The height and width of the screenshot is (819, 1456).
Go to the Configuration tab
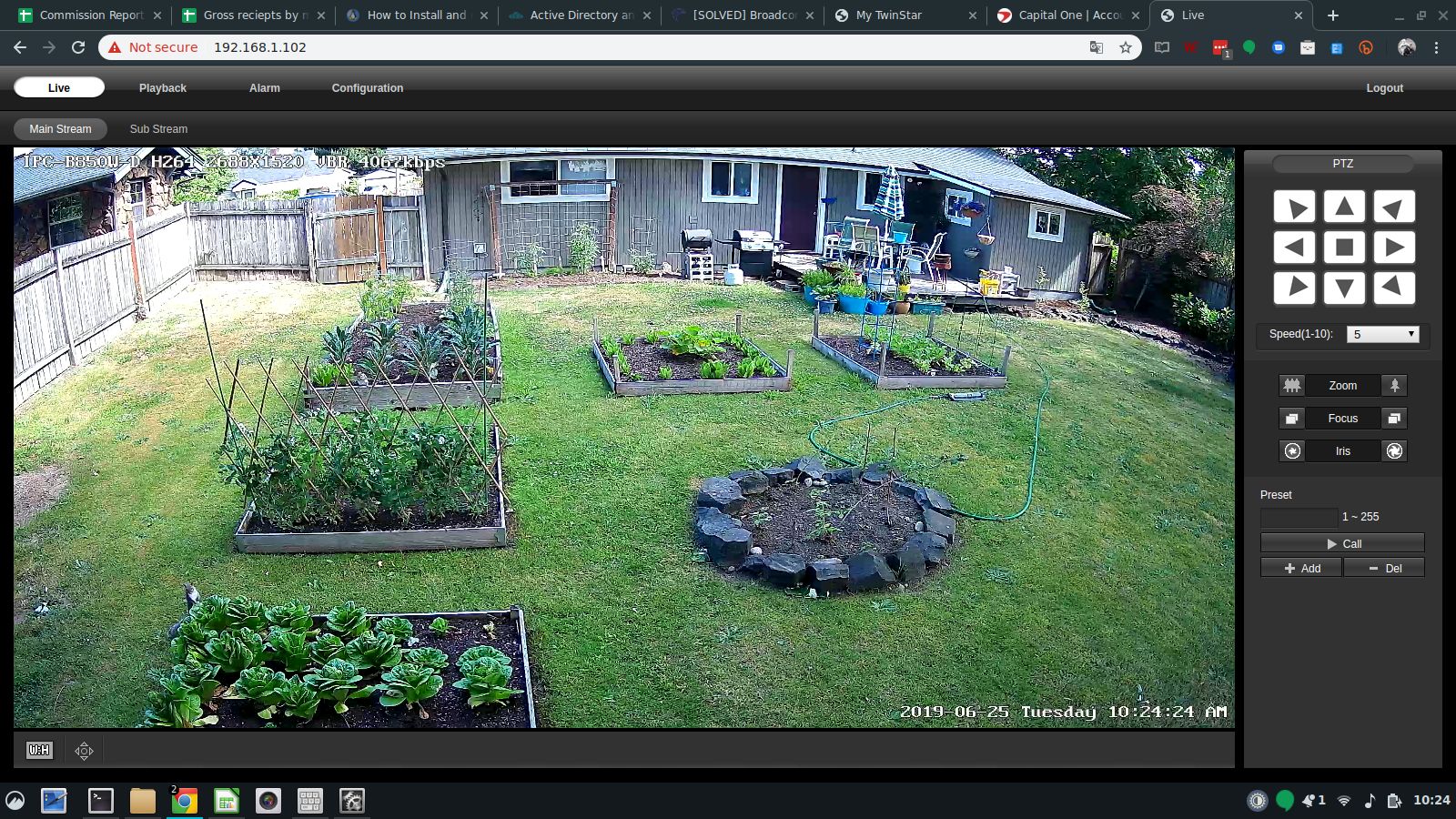click(367, 88)
